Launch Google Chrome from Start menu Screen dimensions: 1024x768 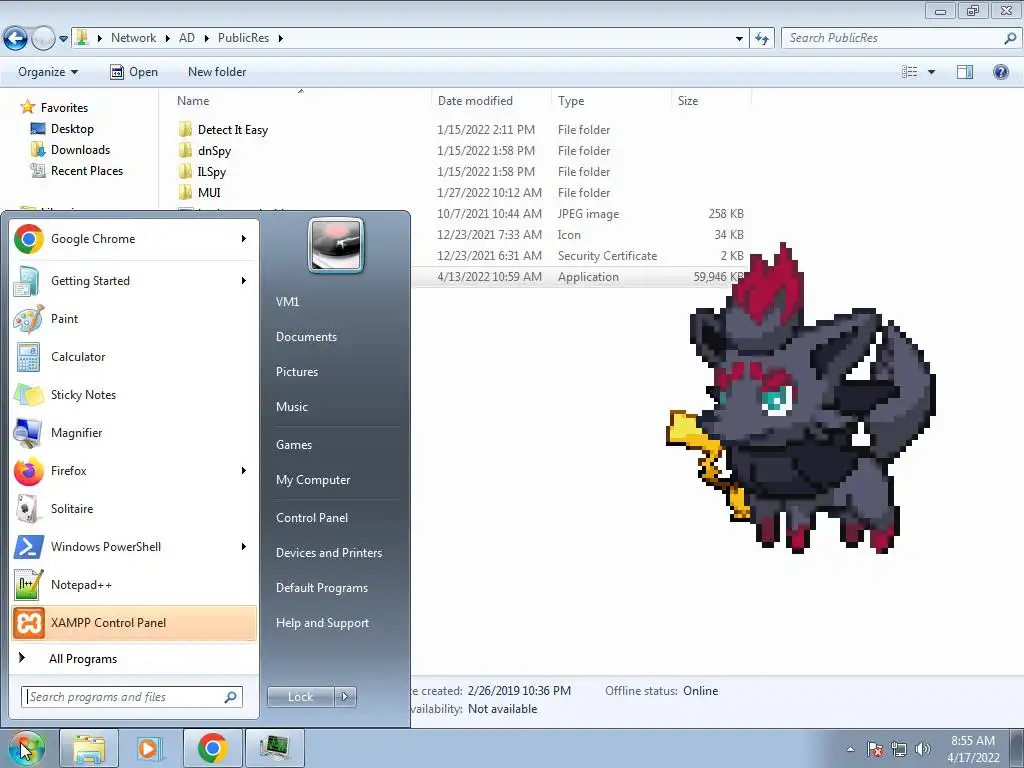(x=134, y=239)
